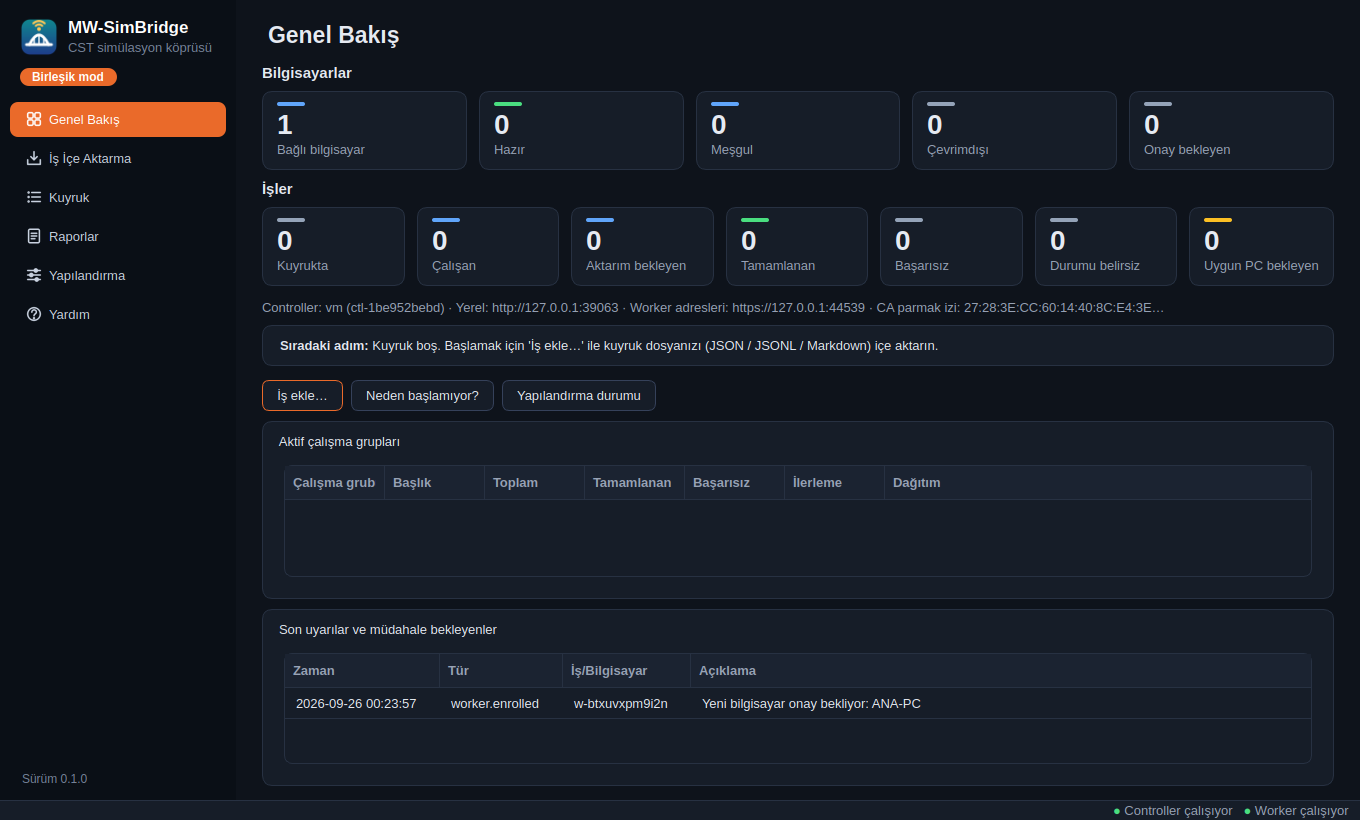Screen dimensions: 1360x820
Task: Click the Kuyruk list icon
Action: point(34,197)
